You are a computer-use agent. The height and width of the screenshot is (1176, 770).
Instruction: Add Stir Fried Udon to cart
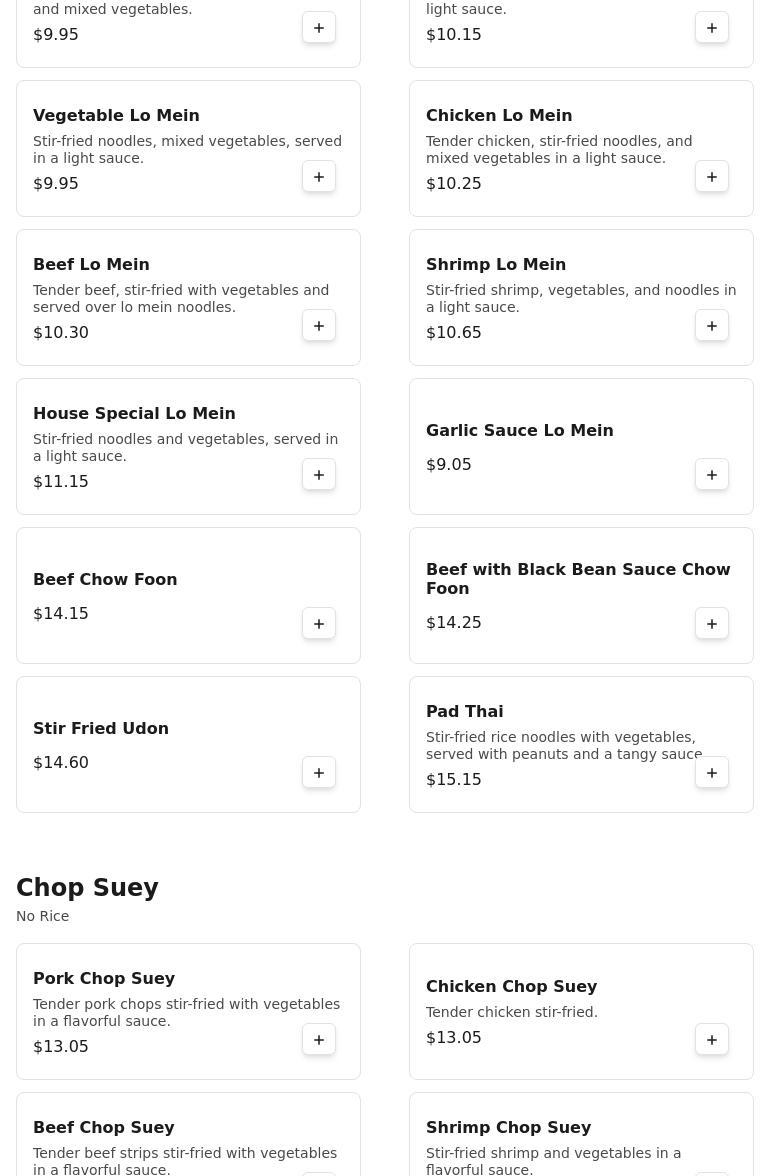[319, 773]
